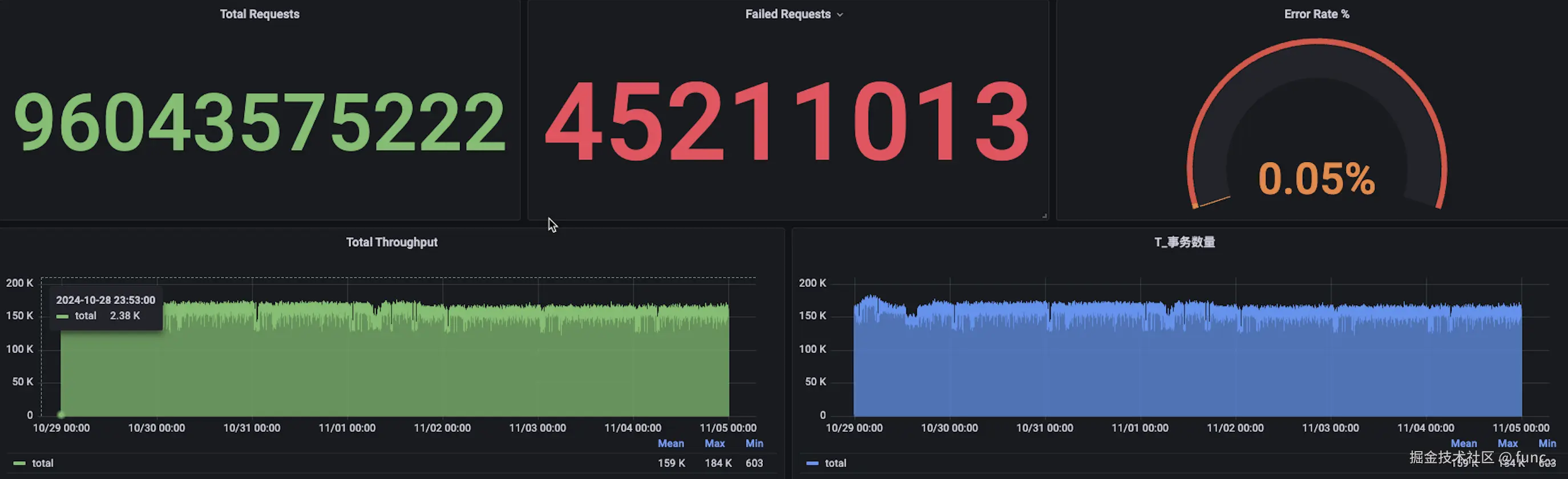This screenshot has height=479, width=1568.
Task: Click the 11/03 00:00 axis label in Total Throughput
Action: coord(538,428)
